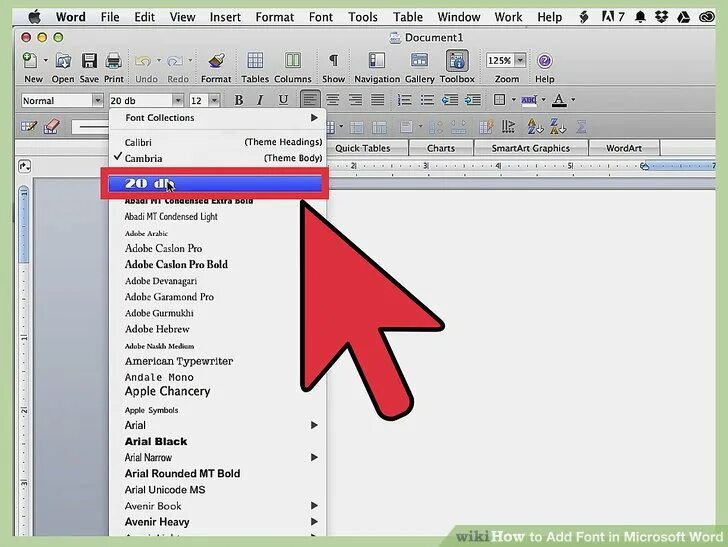This screenshot has width=728, height=547.
Task: Toggle Italic formatting
Action: pyautogui.click(x=260, y=100)
